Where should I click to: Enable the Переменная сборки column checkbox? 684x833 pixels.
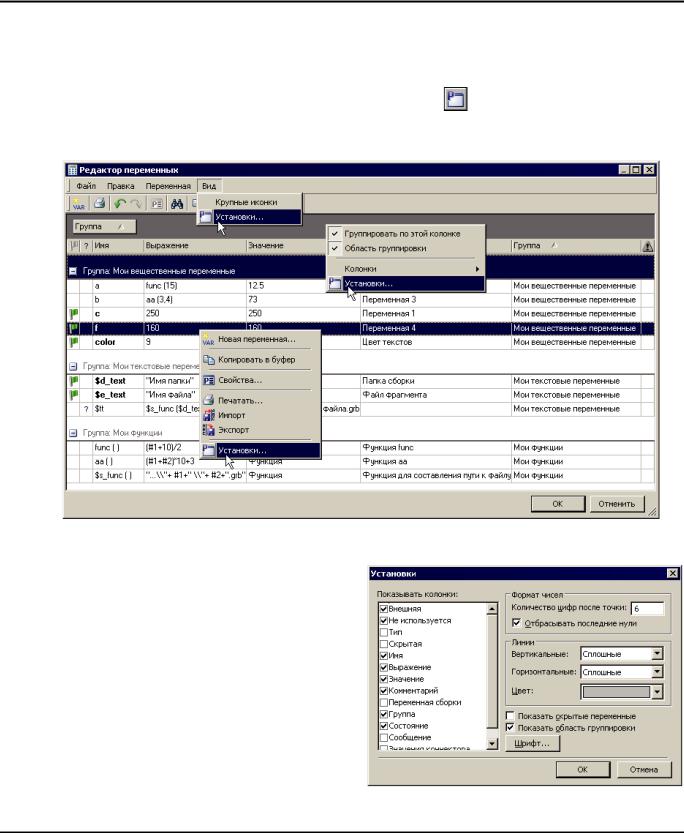click(x=383, y=702)
